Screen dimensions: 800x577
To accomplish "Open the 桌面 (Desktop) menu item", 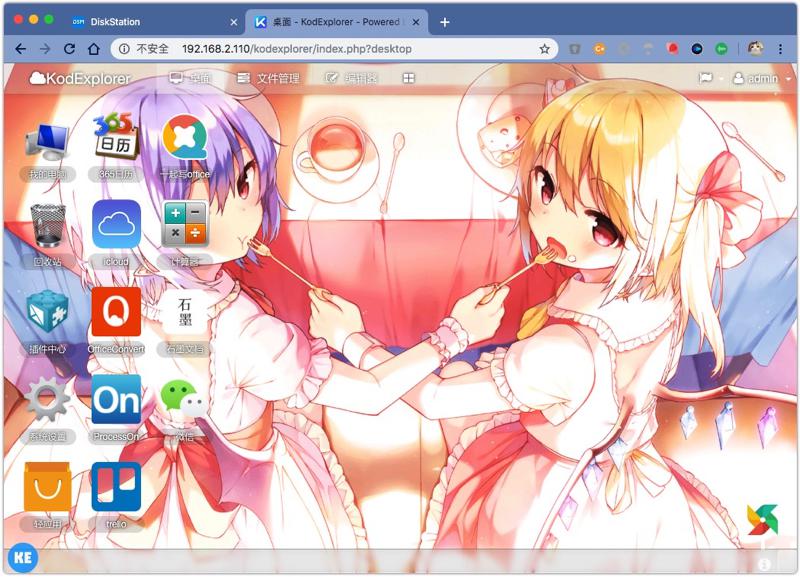I will 190,78.
